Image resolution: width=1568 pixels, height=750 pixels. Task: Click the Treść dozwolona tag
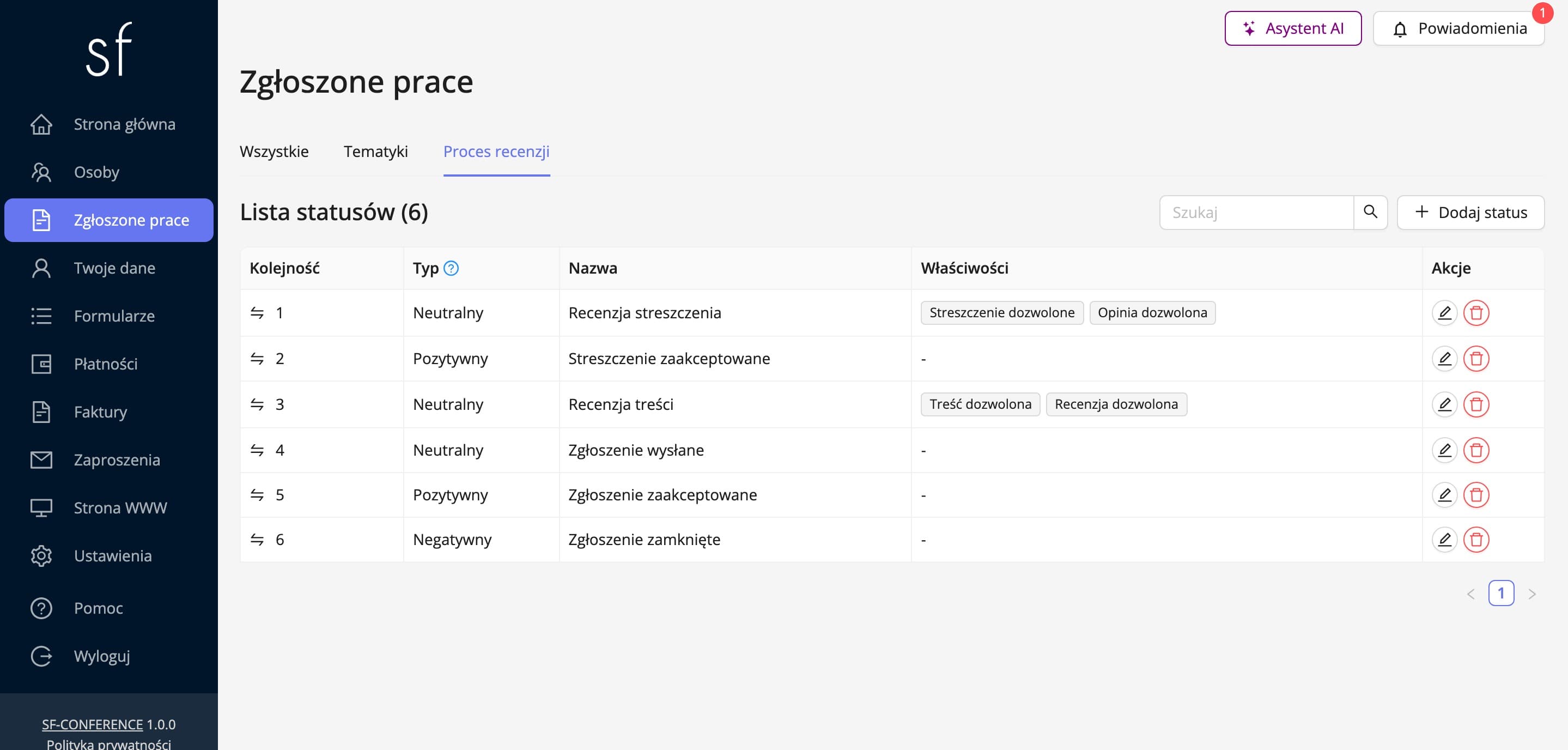[x=980, y=404]
